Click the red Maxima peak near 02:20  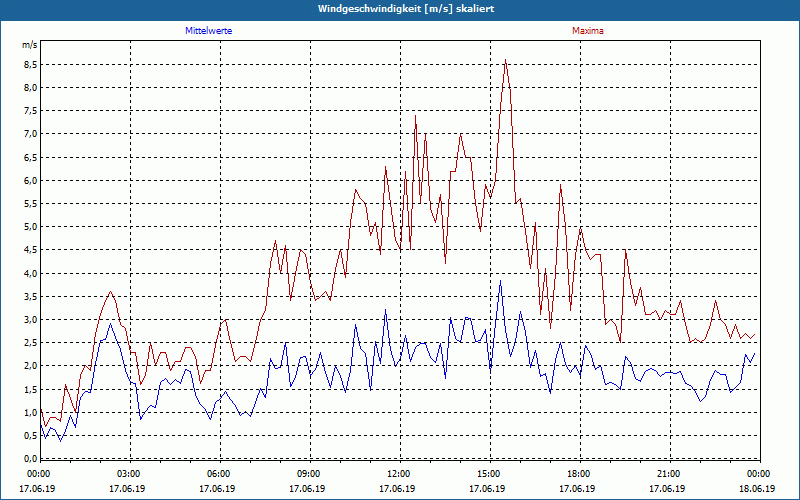point(110,292)
